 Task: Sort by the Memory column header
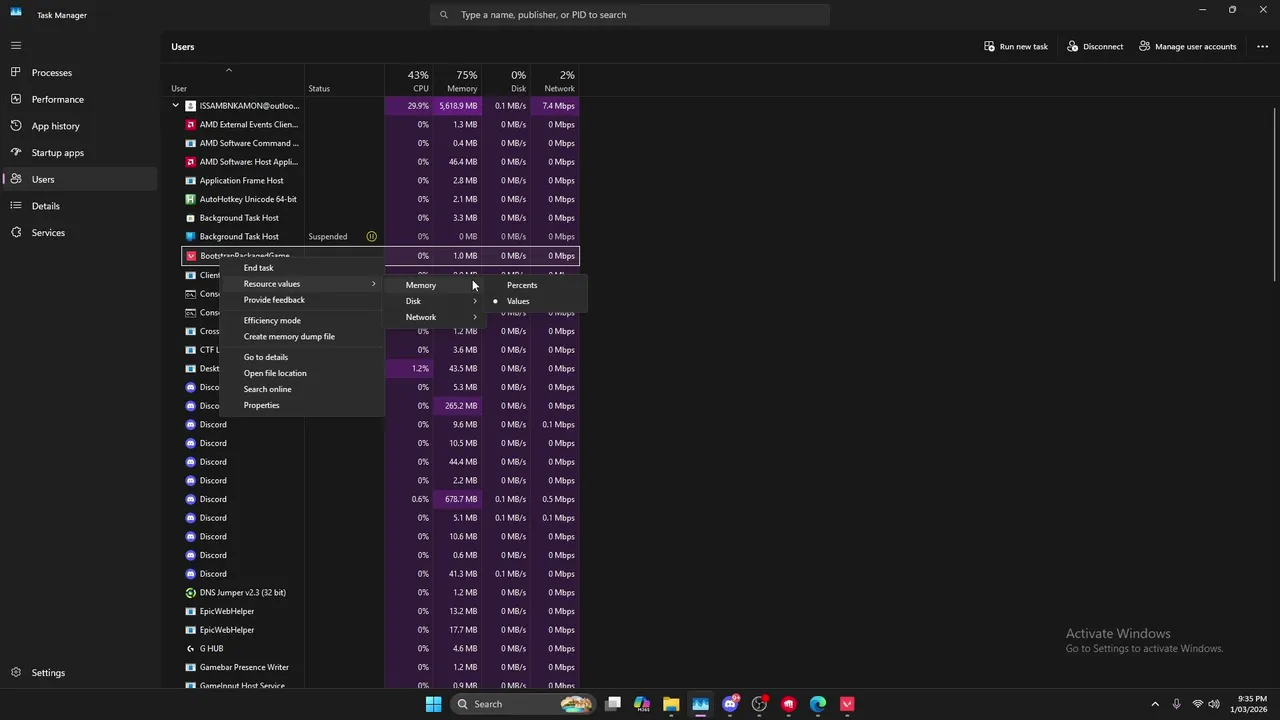(x=457, y=80)
